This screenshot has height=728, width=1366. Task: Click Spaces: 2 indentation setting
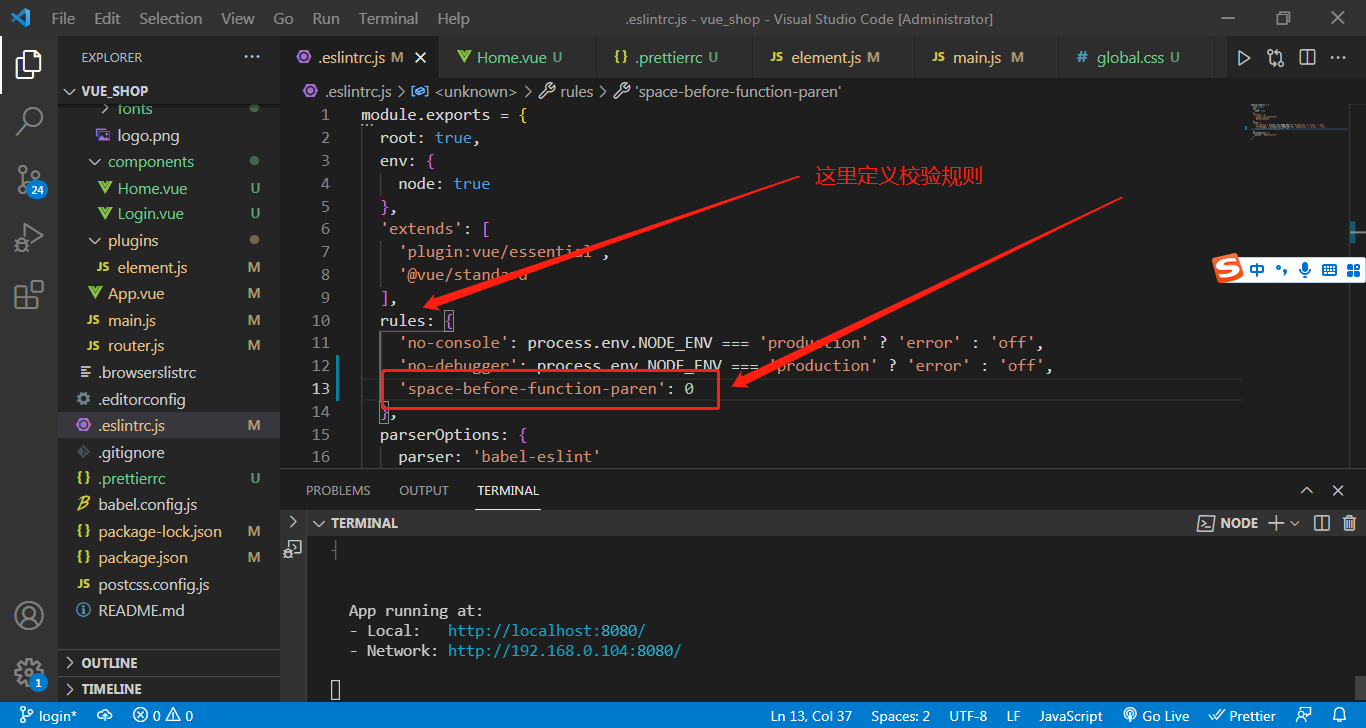coord(900,715)
